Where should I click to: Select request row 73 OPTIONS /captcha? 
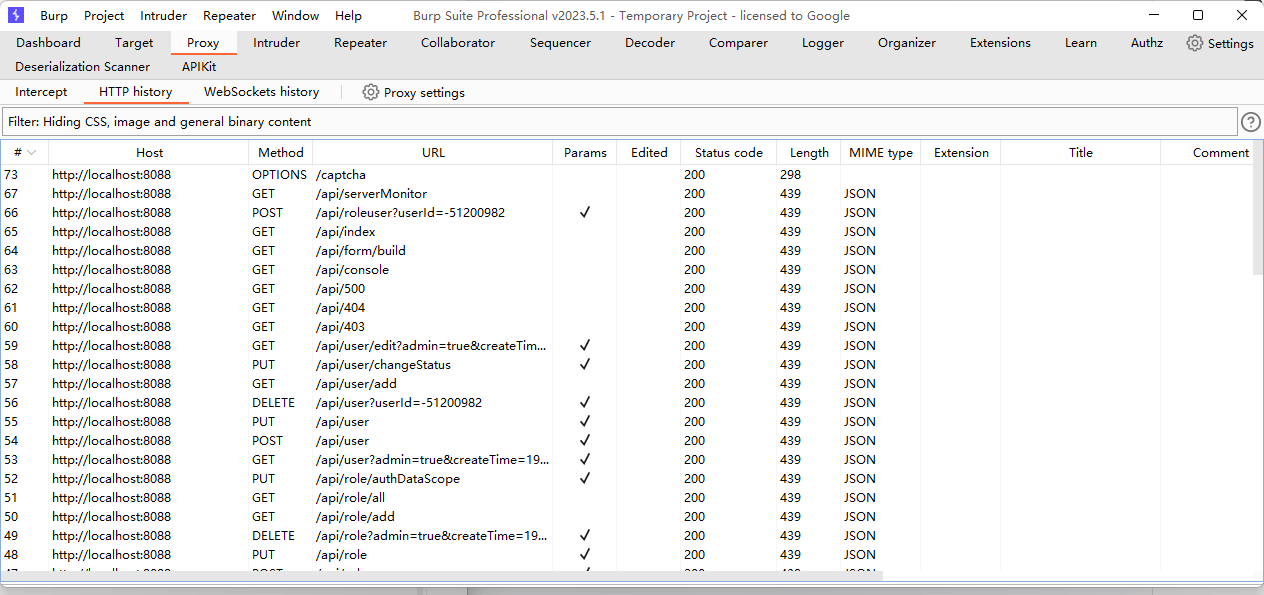[x=626, y=175]
